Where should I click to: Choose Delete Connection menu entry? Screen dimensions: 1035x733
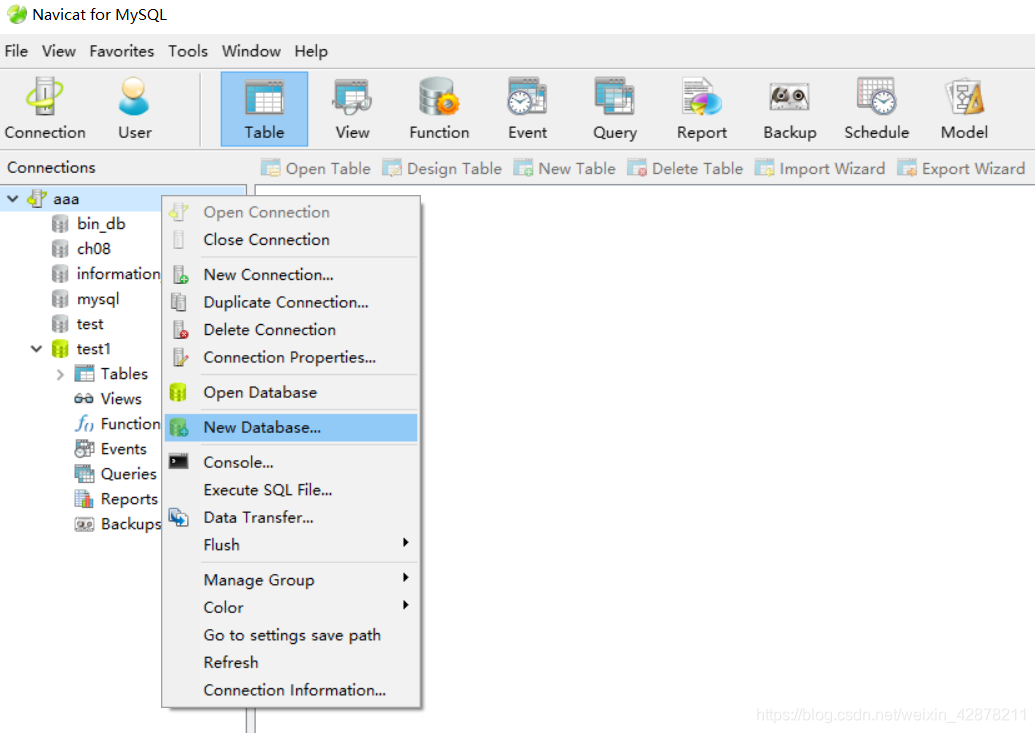(291, 330)
